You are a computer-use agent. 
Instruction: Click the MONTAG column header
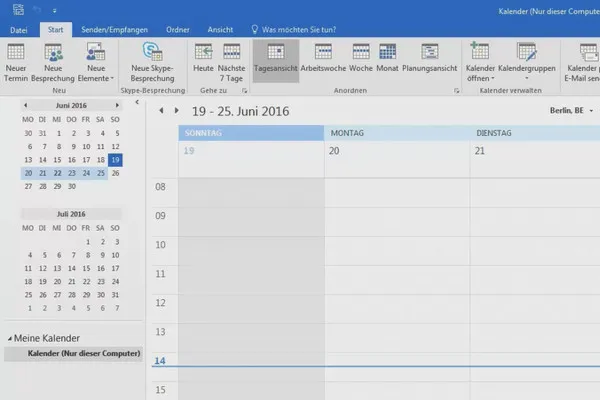click(x=396, y=133)
